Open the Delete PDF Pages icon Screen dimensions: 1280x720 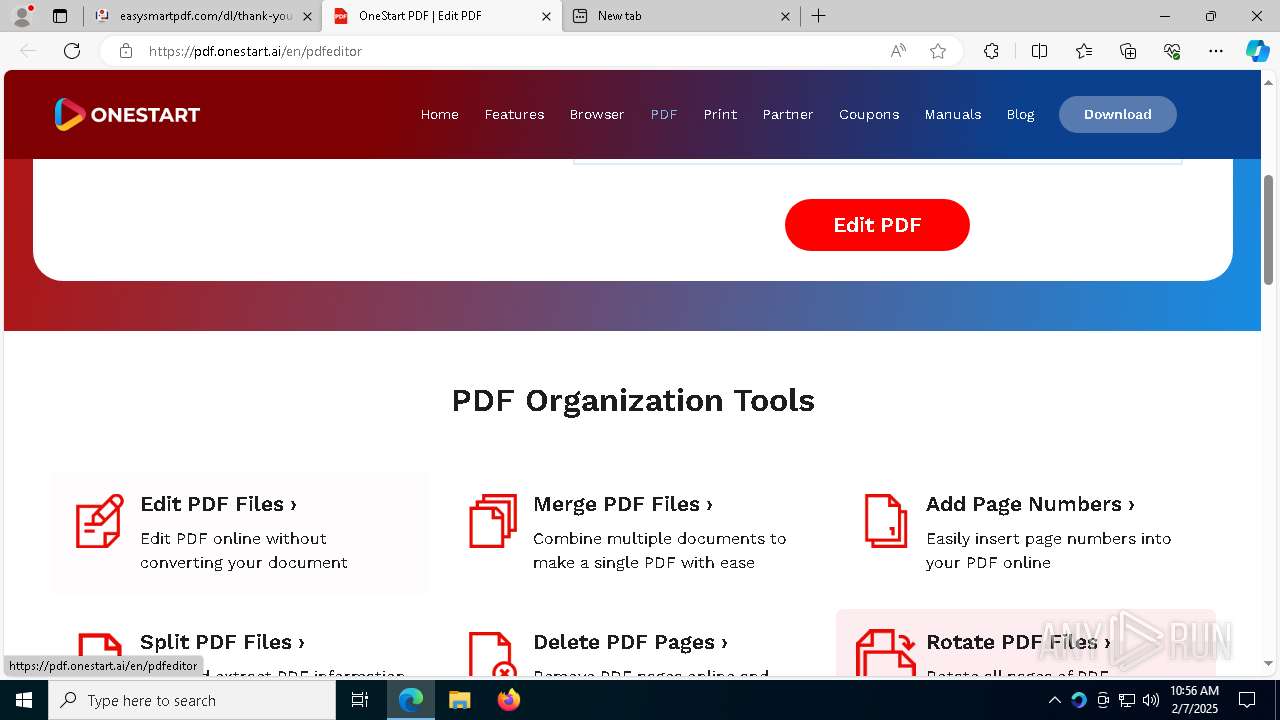coord(493,654)
